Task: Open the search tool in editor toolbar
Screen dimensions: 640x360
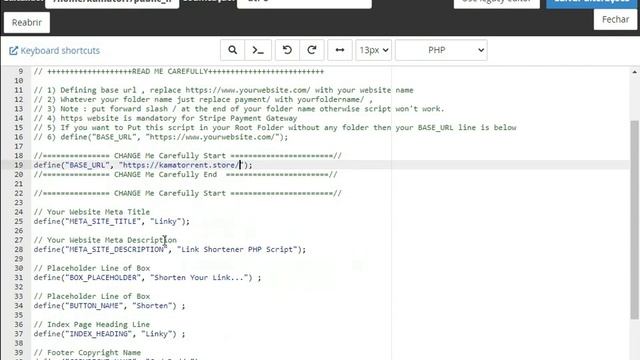Action: (x=232, y=50)
